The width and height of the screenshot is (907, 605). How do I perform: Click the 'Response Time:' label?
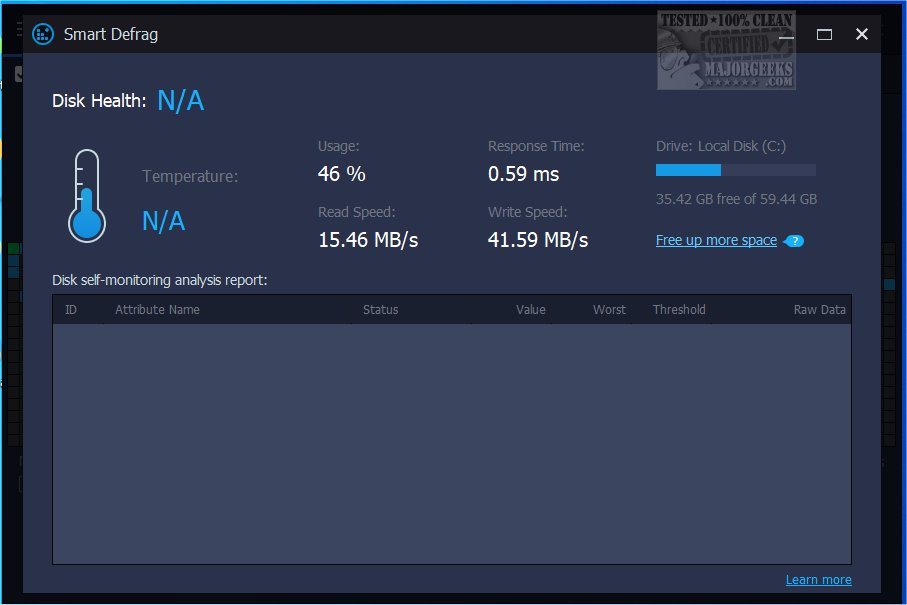coord(536,146)
